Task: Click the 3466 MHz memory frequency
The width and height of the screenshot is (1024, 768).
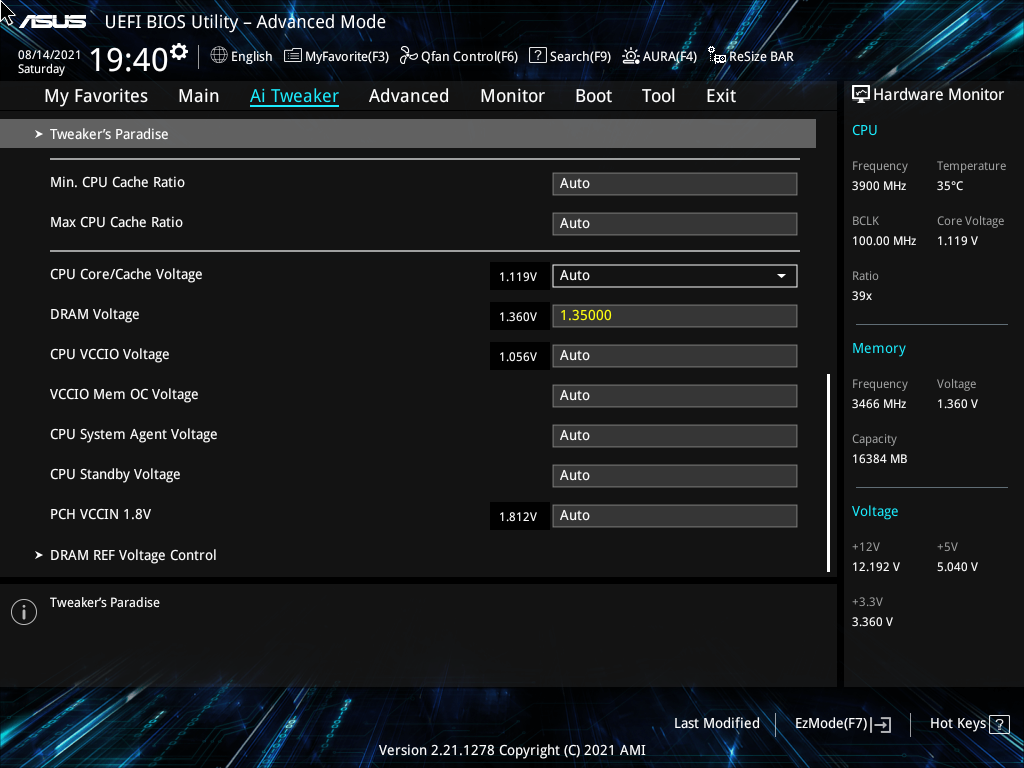Action: (x=879, y=404)
